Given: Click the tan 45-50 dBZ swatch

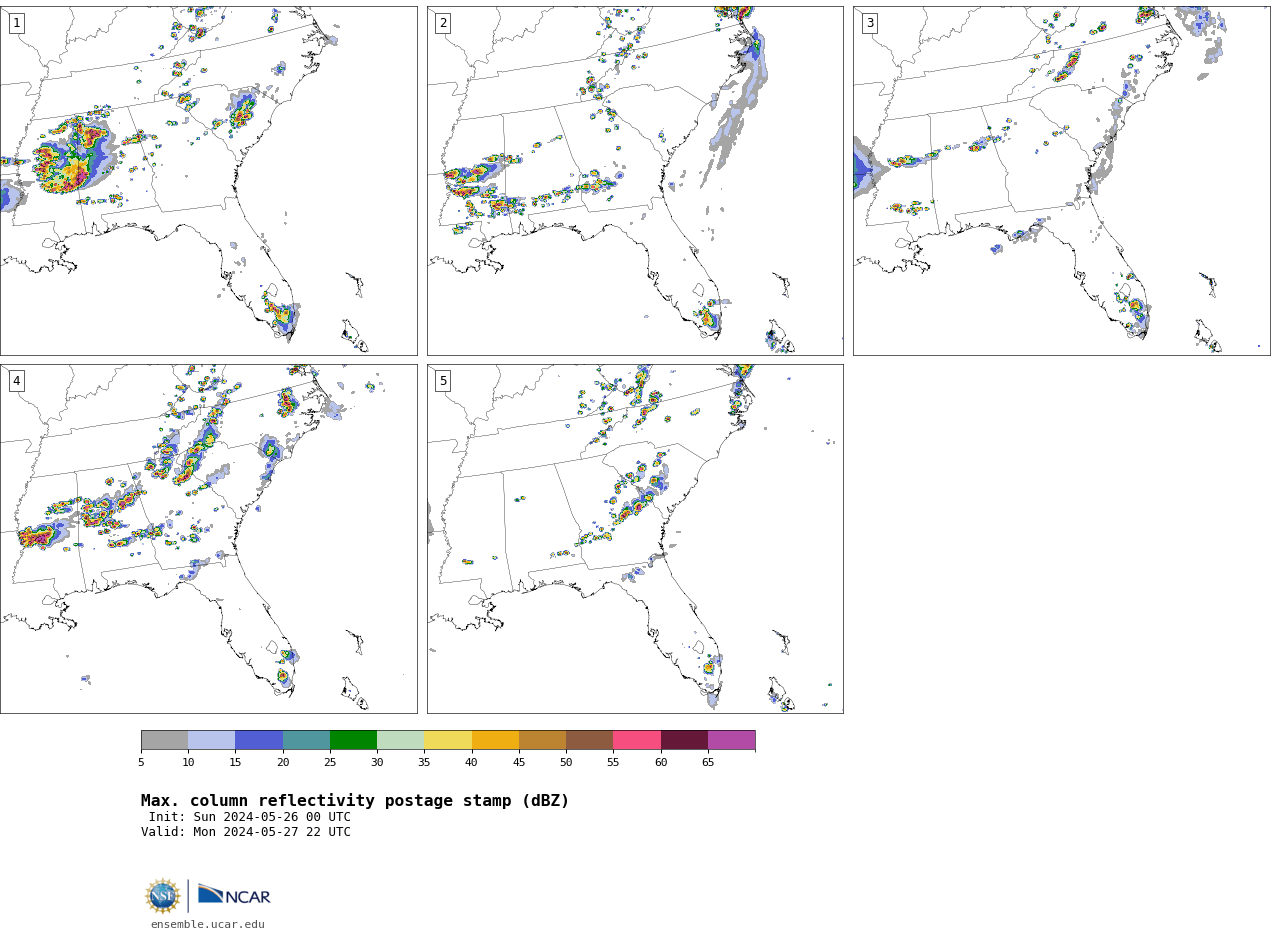Looking at the screenshot, I should 542,740.
